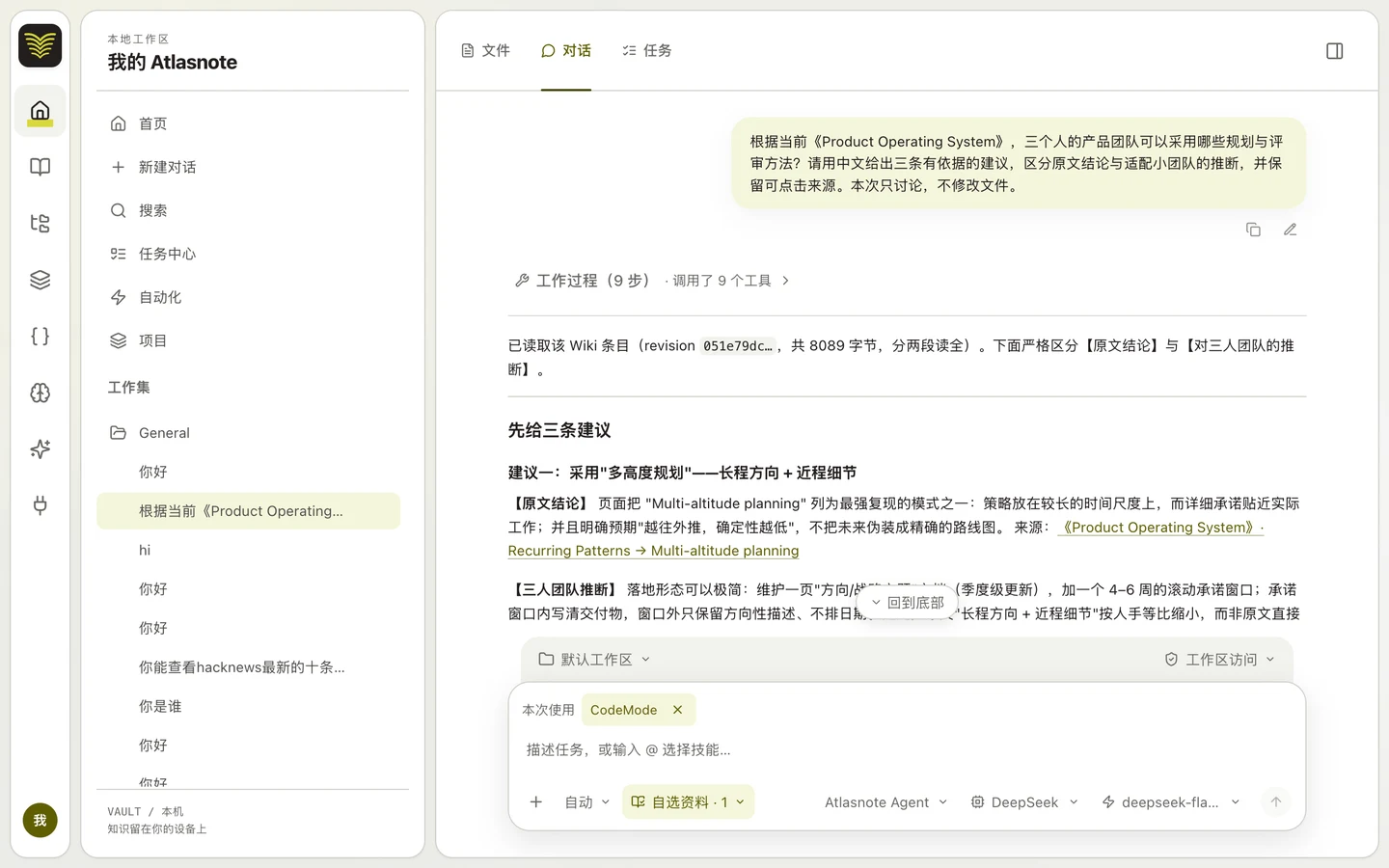Open the tree structure icon in the rail
This screenshot has height=868, width=1389.
pos(40,224)
